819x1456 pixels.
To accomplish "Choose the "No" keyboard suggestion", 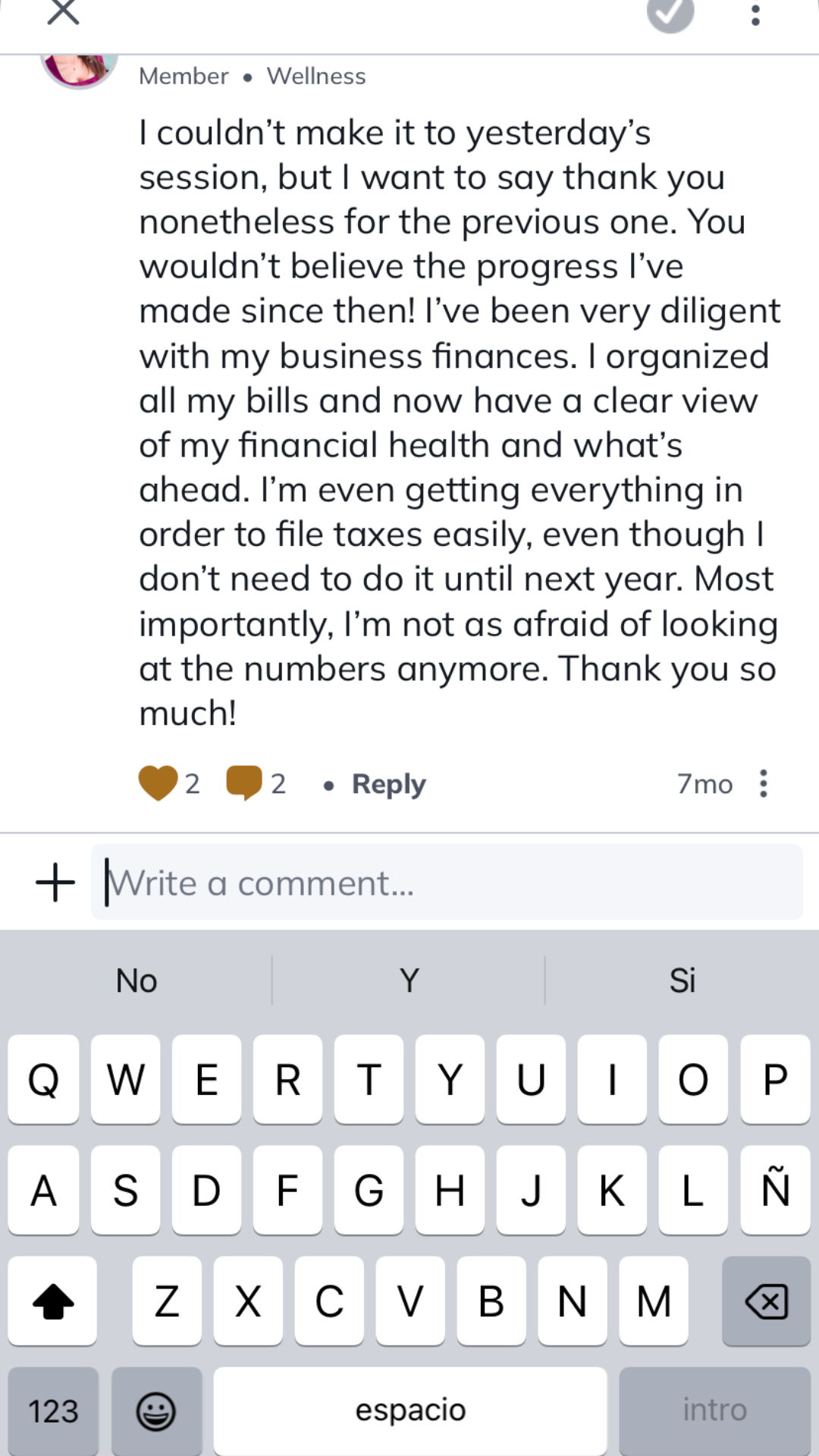I will (136, 981).
